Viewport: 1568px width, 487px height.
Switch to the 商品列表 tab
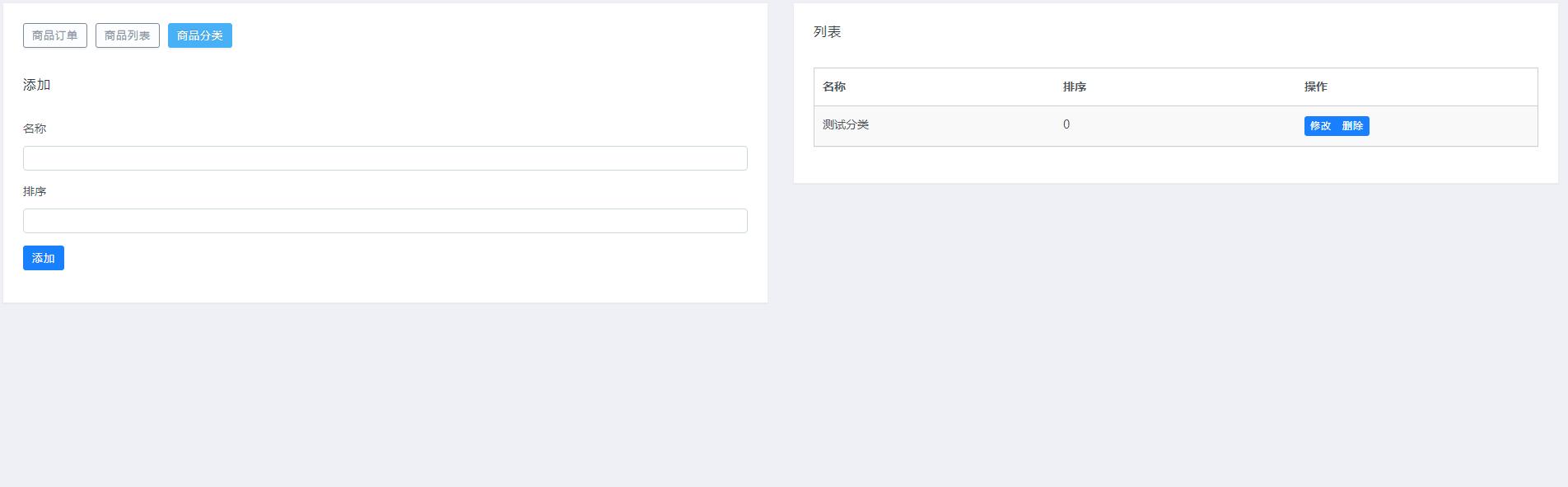point(128,35)
